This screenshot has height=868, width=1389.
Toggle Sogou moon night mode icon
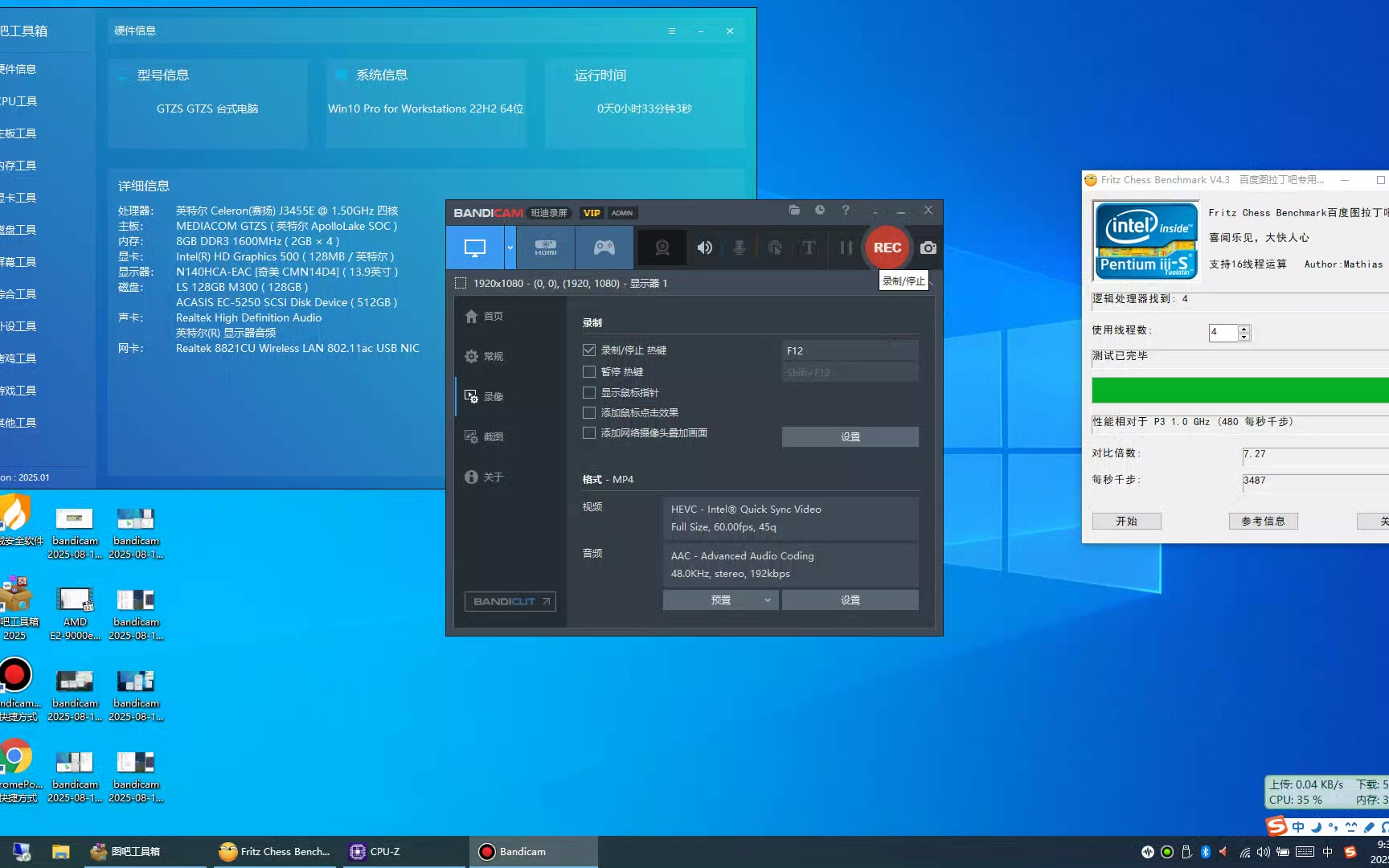1316,827
